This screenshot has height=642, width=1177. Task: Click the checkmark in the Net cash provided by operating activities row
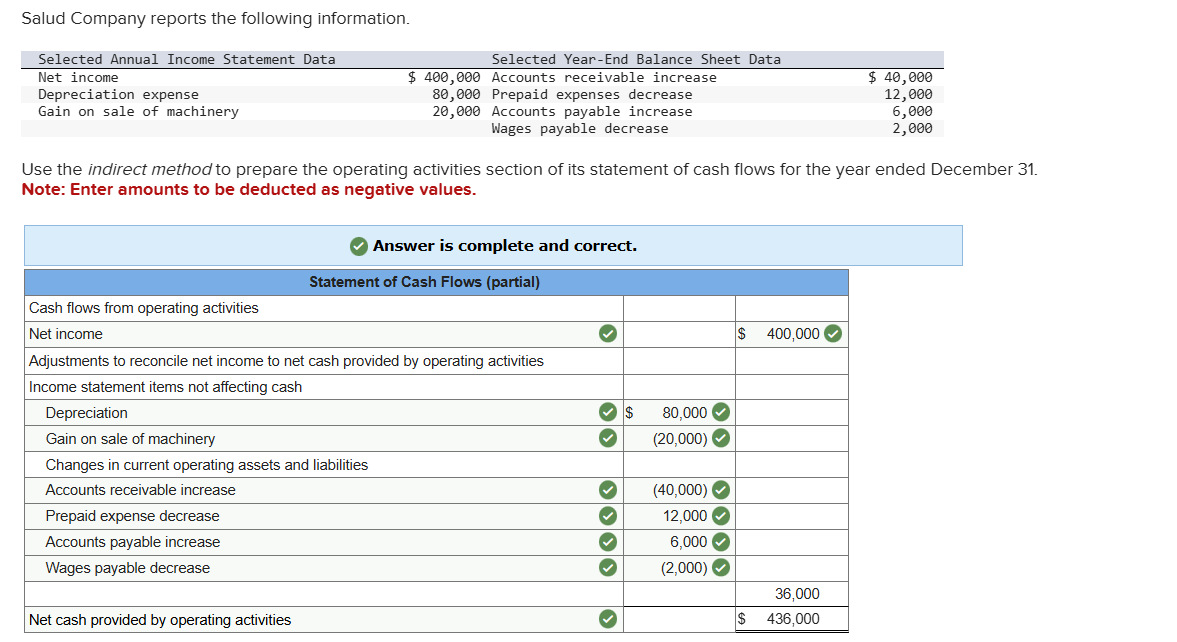click(x=608, y=619)
